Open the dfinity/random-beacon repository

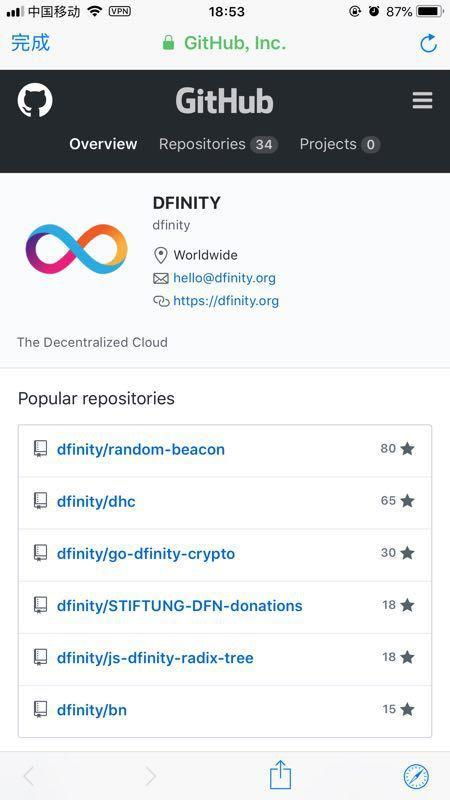[141, 449]
